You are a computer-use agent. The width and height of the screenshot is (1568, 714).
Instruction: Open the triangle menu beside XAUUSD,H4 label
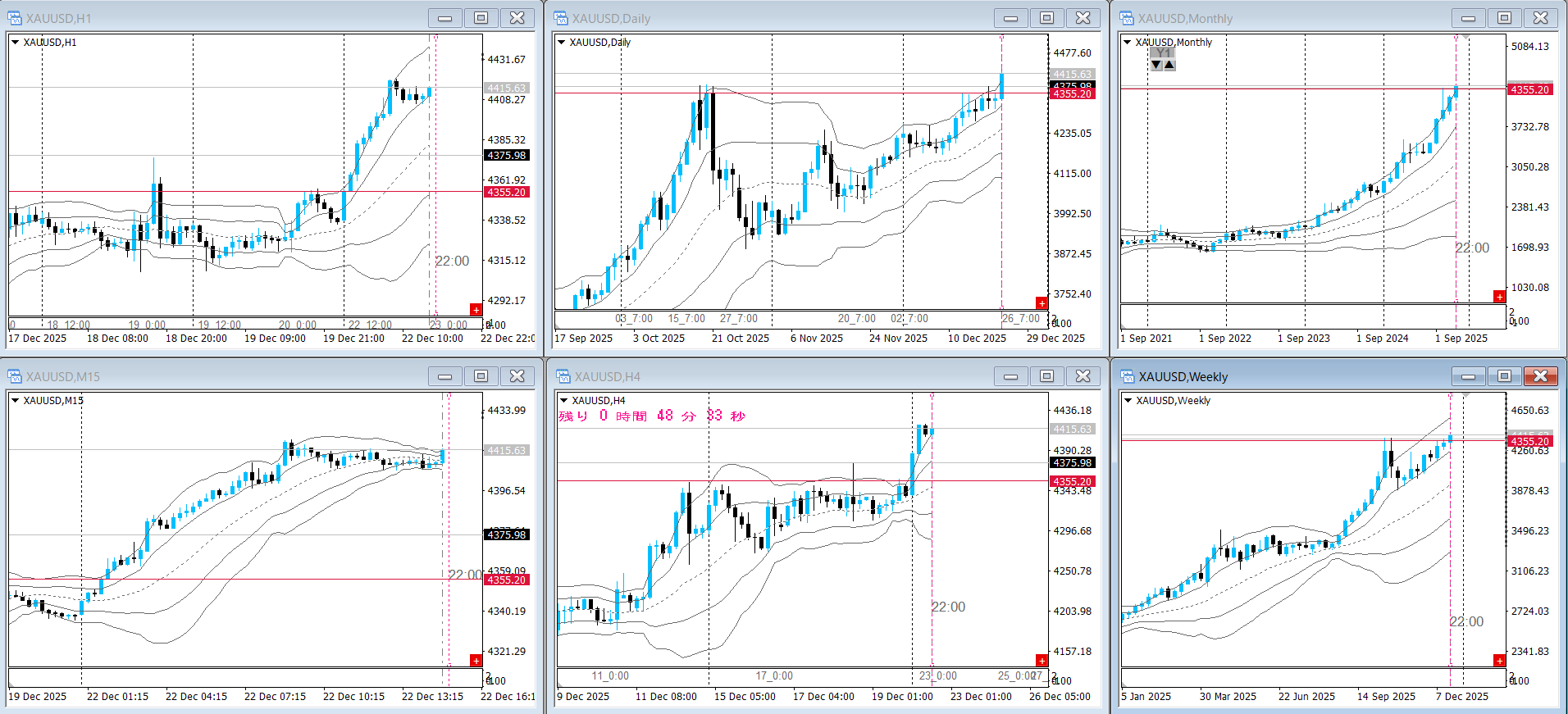coord(563,400)
